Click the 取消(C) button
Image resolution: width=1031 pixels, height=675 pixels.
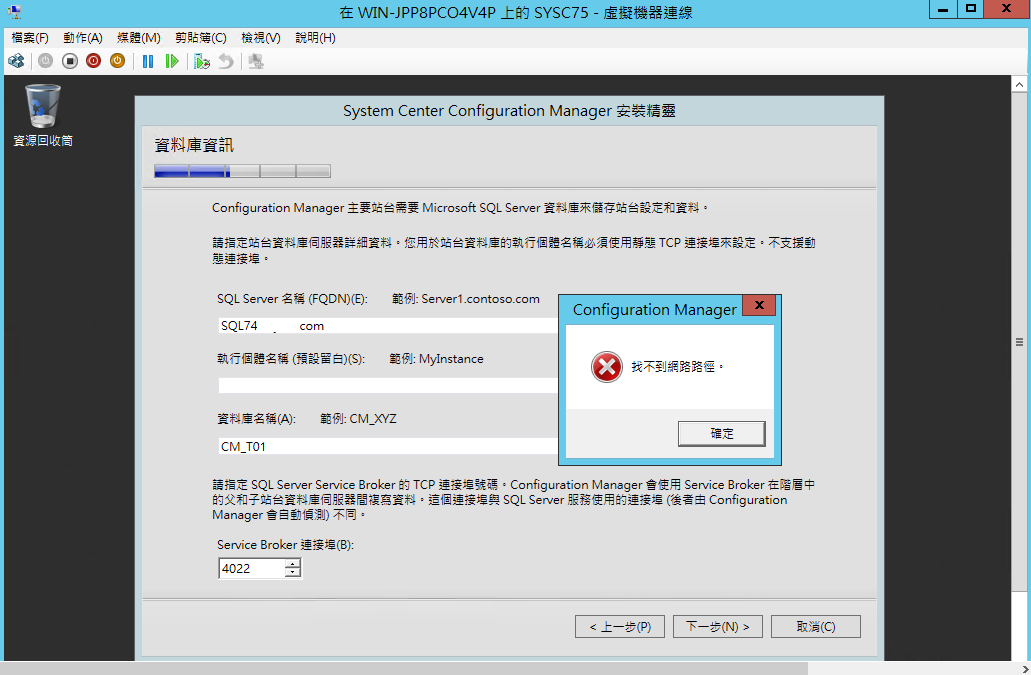(x=815, y=626)
